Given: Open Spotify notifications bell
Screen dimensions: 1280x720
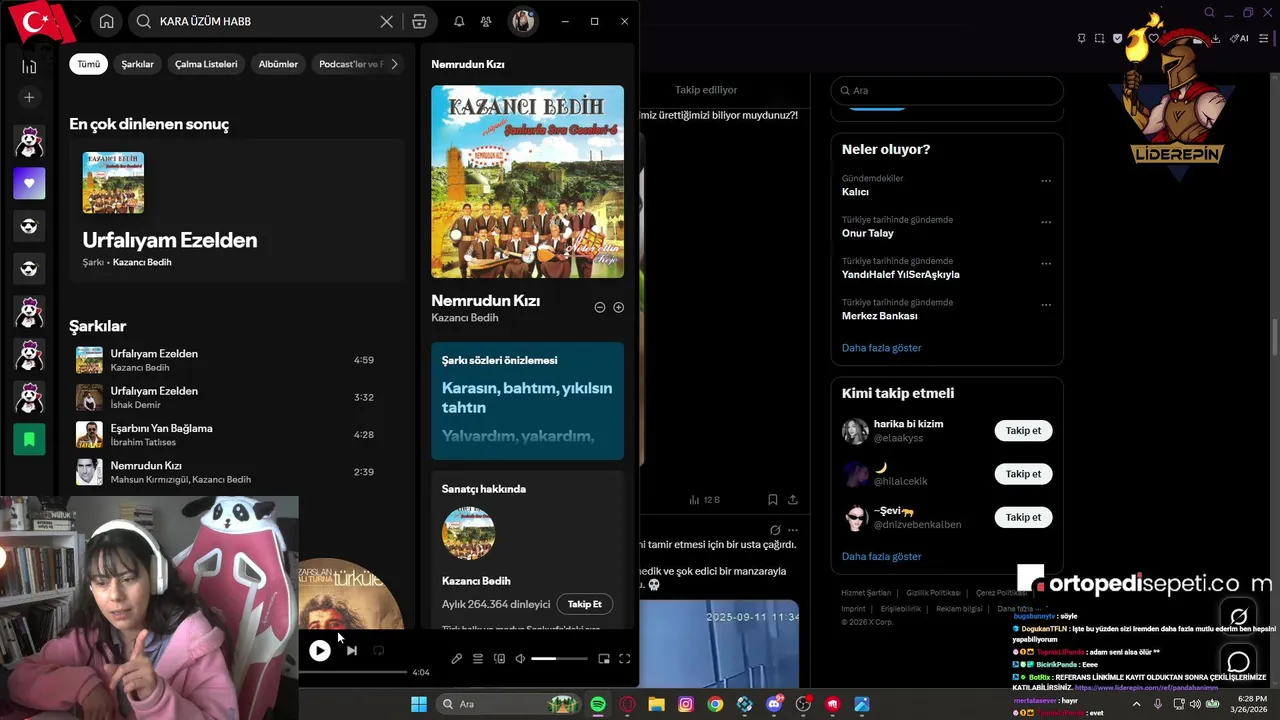Looking at the screenshot, I should 459,21.
